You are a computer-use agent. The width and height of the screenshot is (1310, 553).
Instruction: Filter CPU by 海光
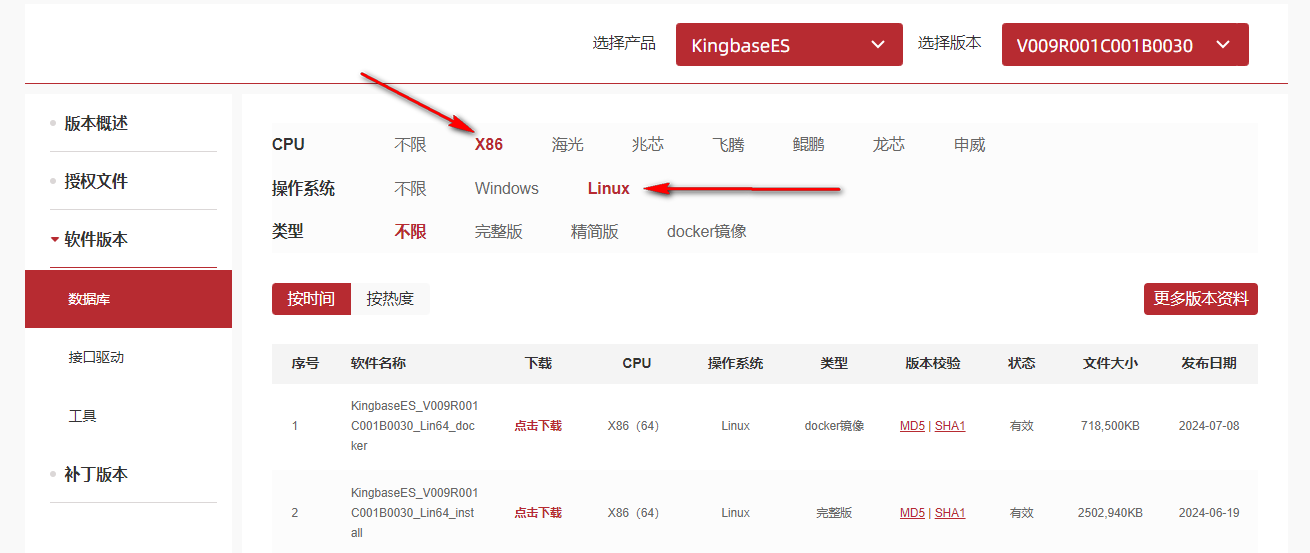[567, 144]
